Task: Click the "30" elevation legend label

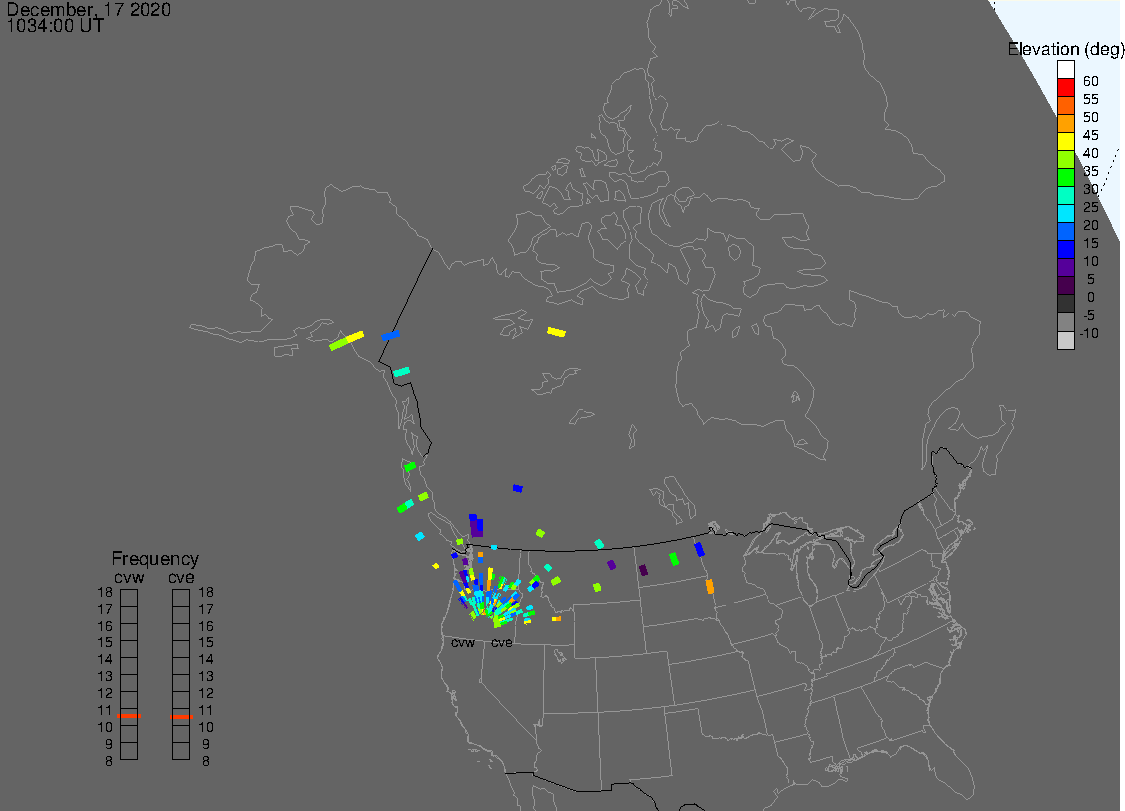Action: coord(1091,189)
